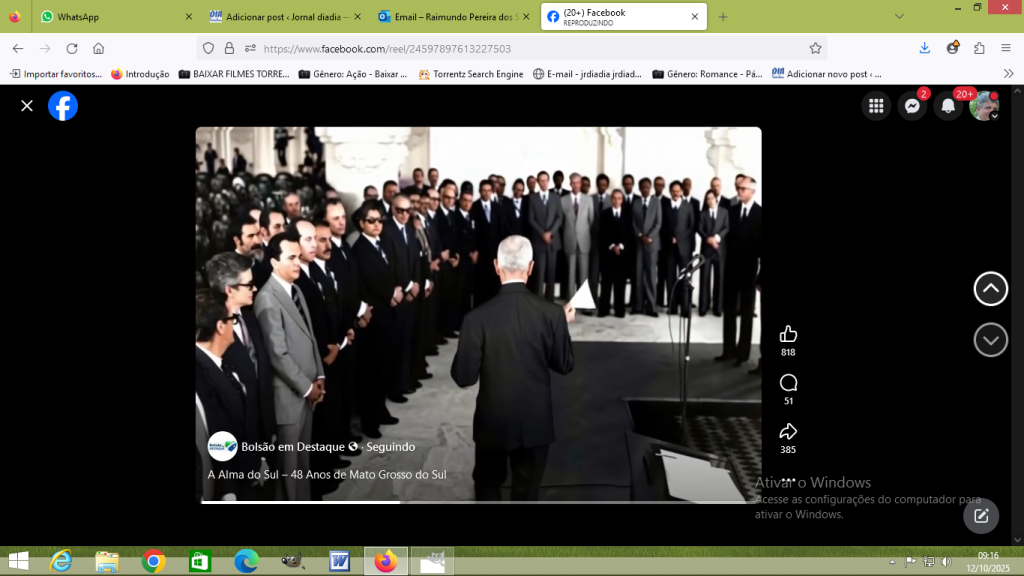This screenshot has height=576, width=1024.
Task: Go to Facebook home via logo
Action: [x=63, y=106]
